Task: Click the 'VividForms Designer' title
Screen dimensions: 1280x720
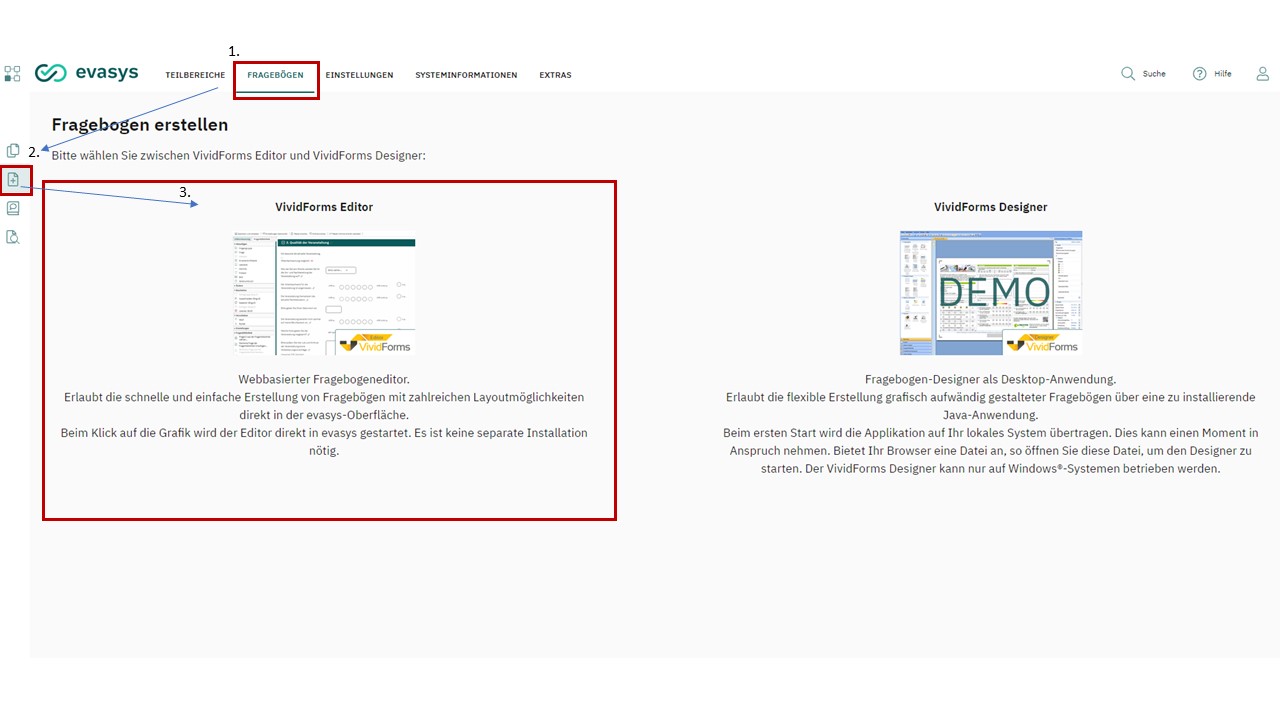Action: 991,207
